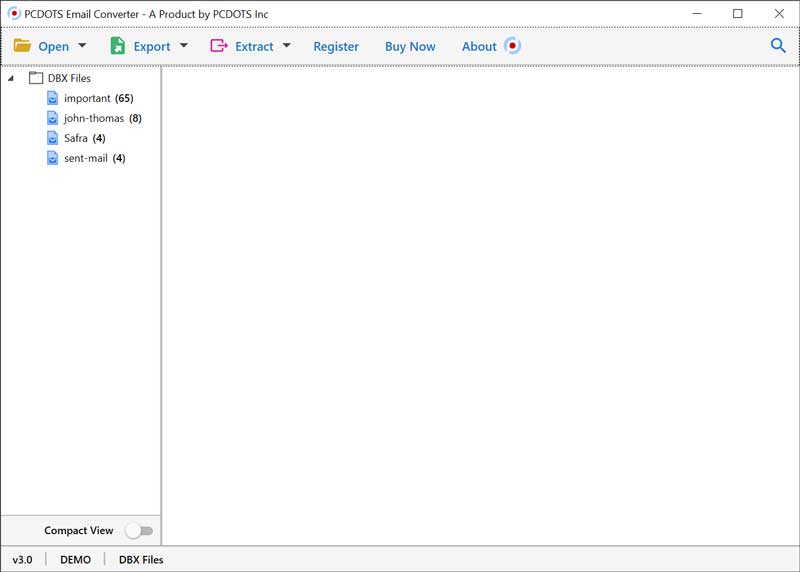Click the PCDOTS logo beside About
Image resolution: width=800 pixels, height=572 pixels.
(x=512, y=46)
